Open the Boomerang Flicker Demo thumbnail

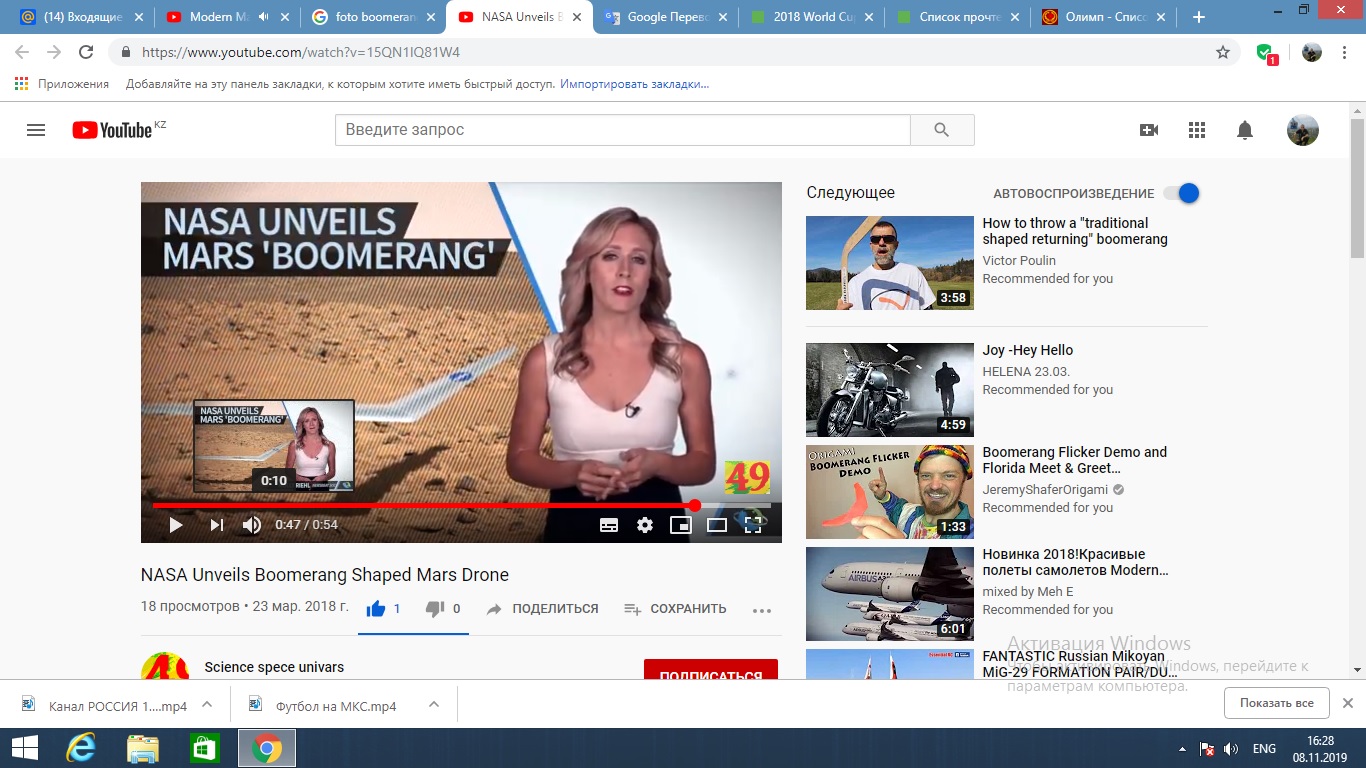click(x=890, y=492)
